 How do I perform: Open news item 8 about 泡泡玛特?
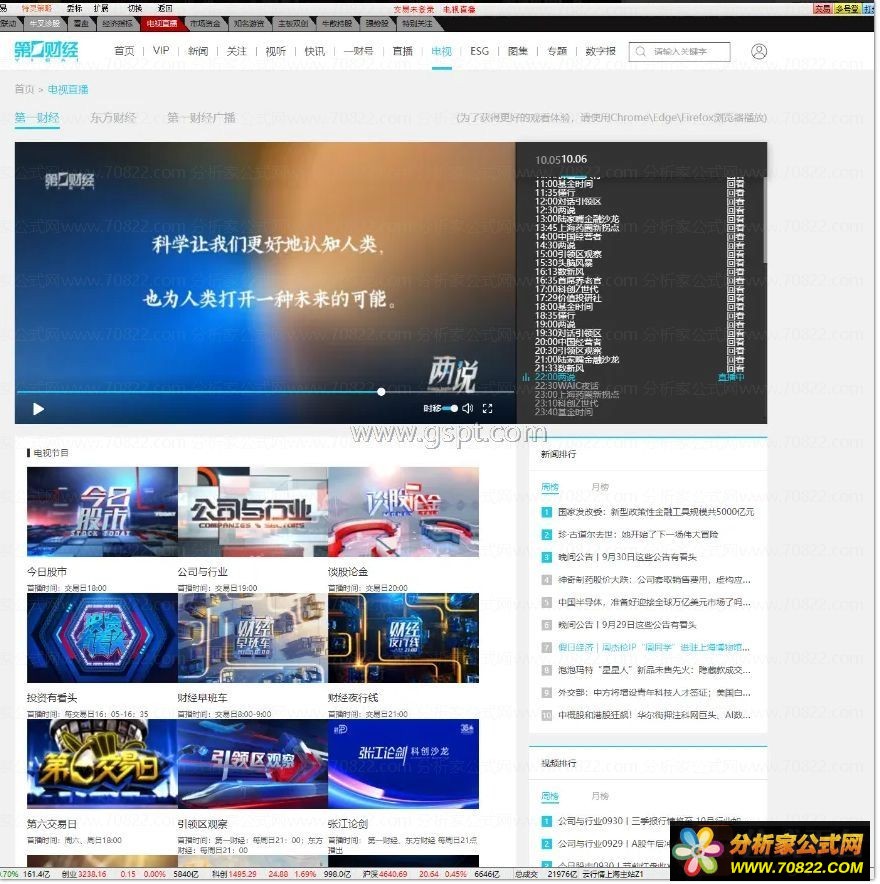[x=654, y=670]
